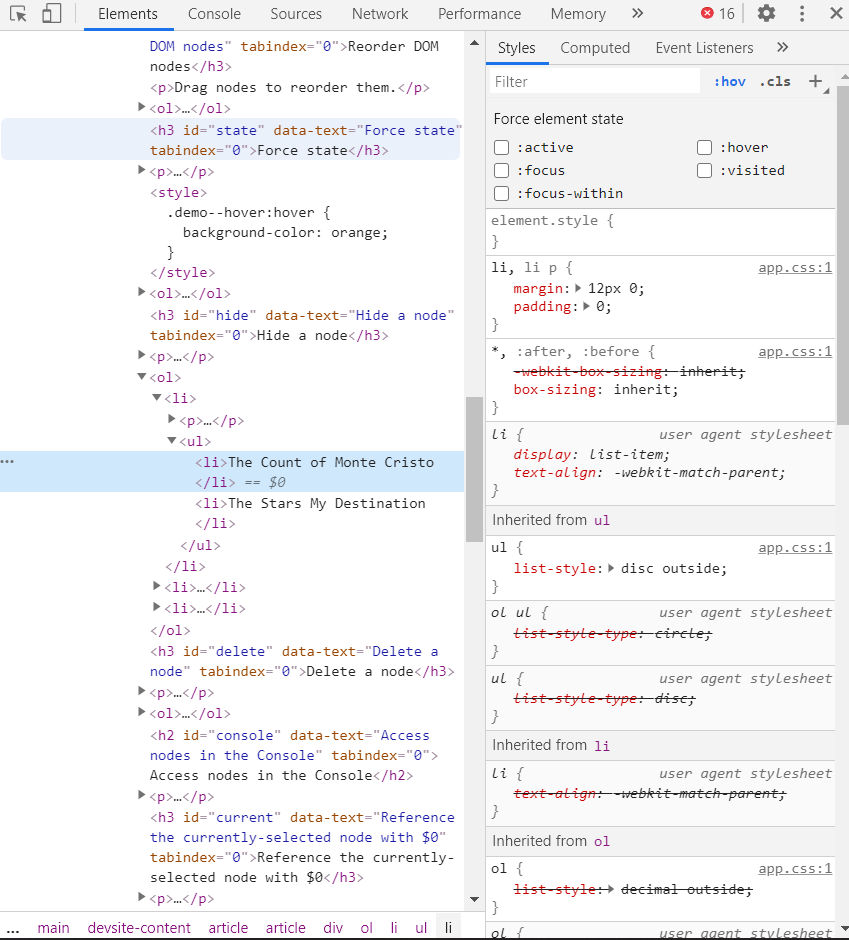Open the Event Listeners pane tab
This screenshot has height=940, width=849.
click(x=704, y=48)
